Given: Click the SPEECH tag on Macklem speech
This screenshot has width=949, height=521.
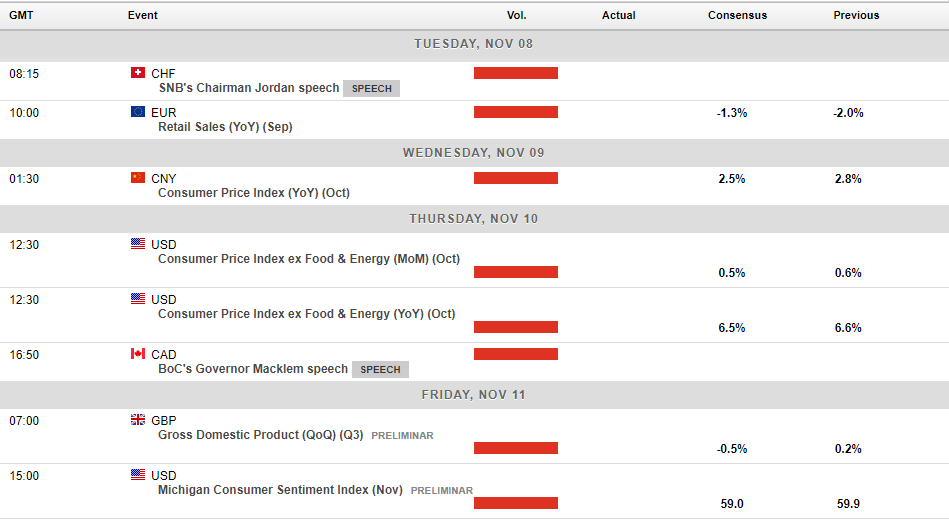Looking at the screenshot, I should (x=380, y=369).
